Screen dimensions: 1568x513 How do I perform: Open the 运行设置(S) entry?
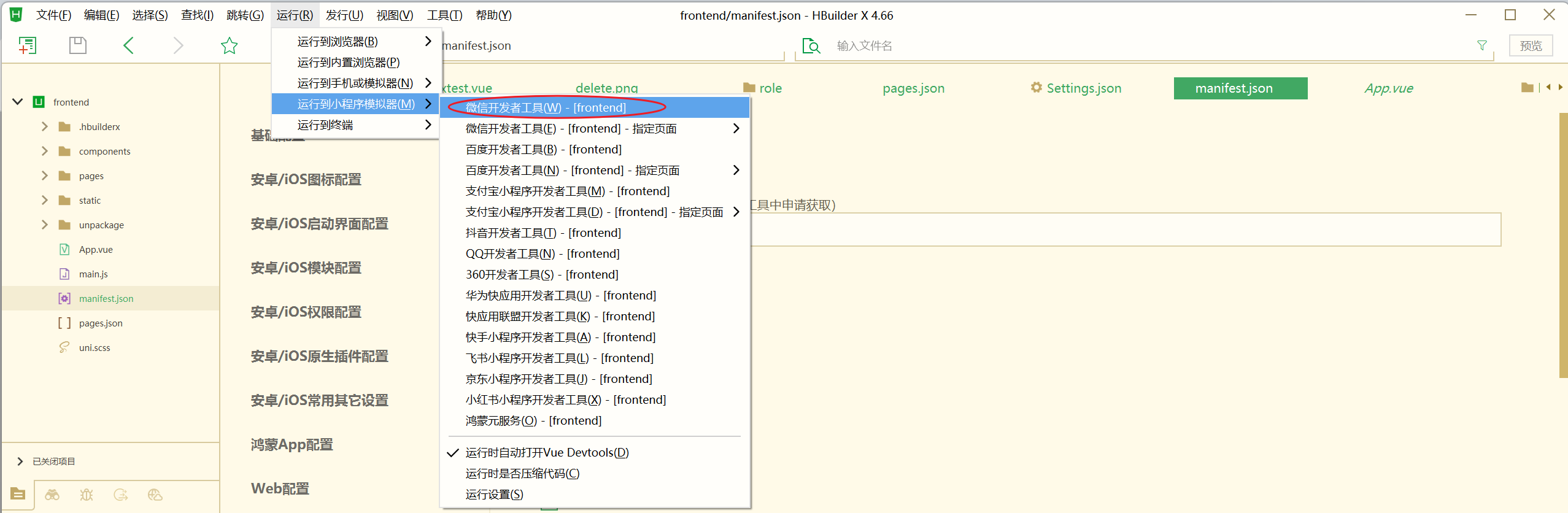click(595, 495)
